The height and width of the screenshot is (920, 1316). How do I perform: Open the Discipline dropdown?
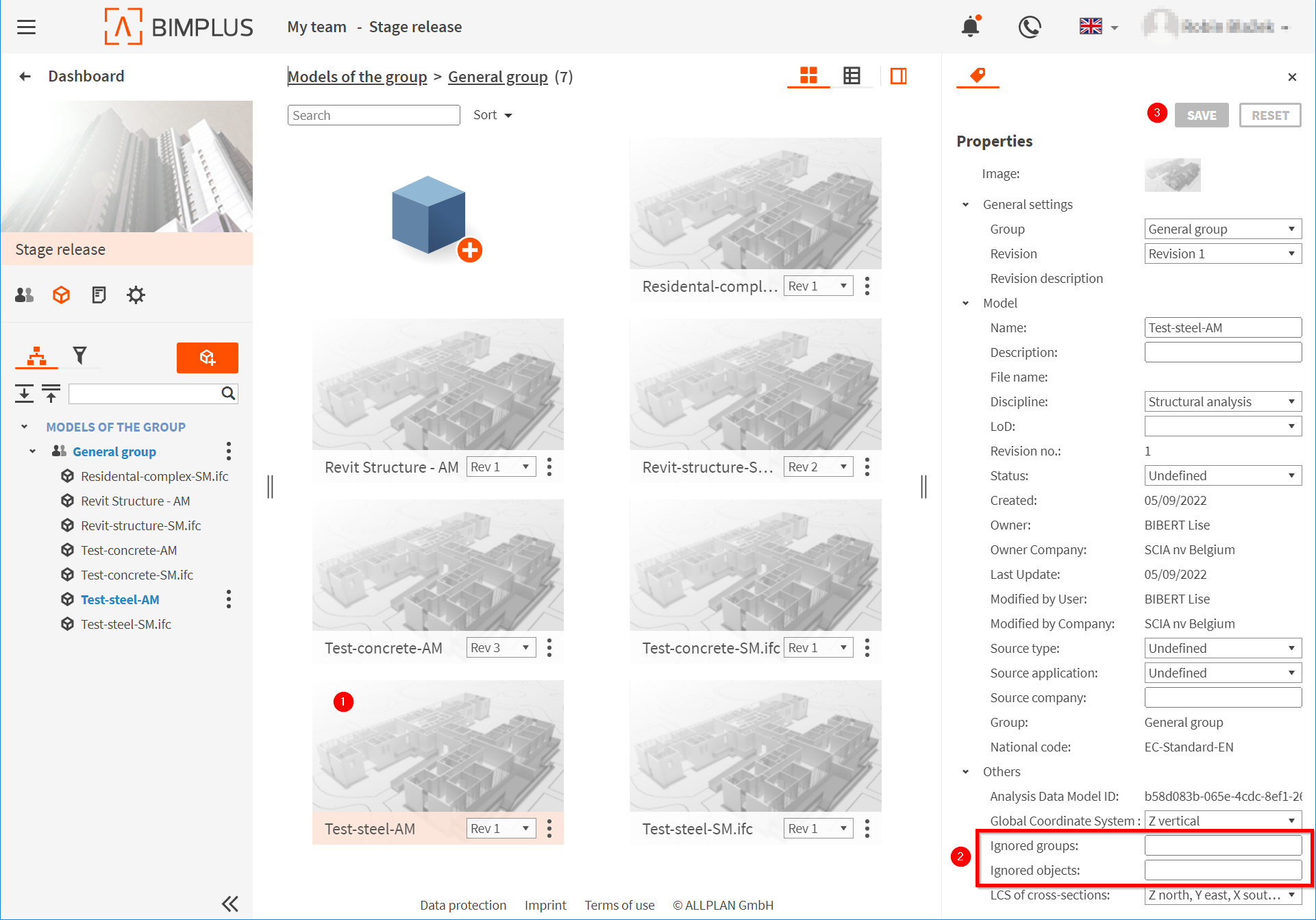[x=1222, y=402]
